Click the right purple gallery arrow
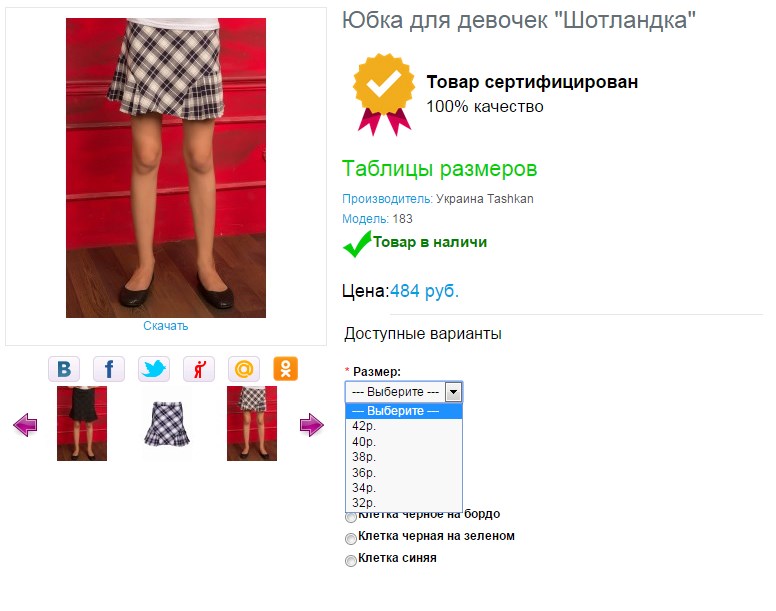 (x=311, y=425)
